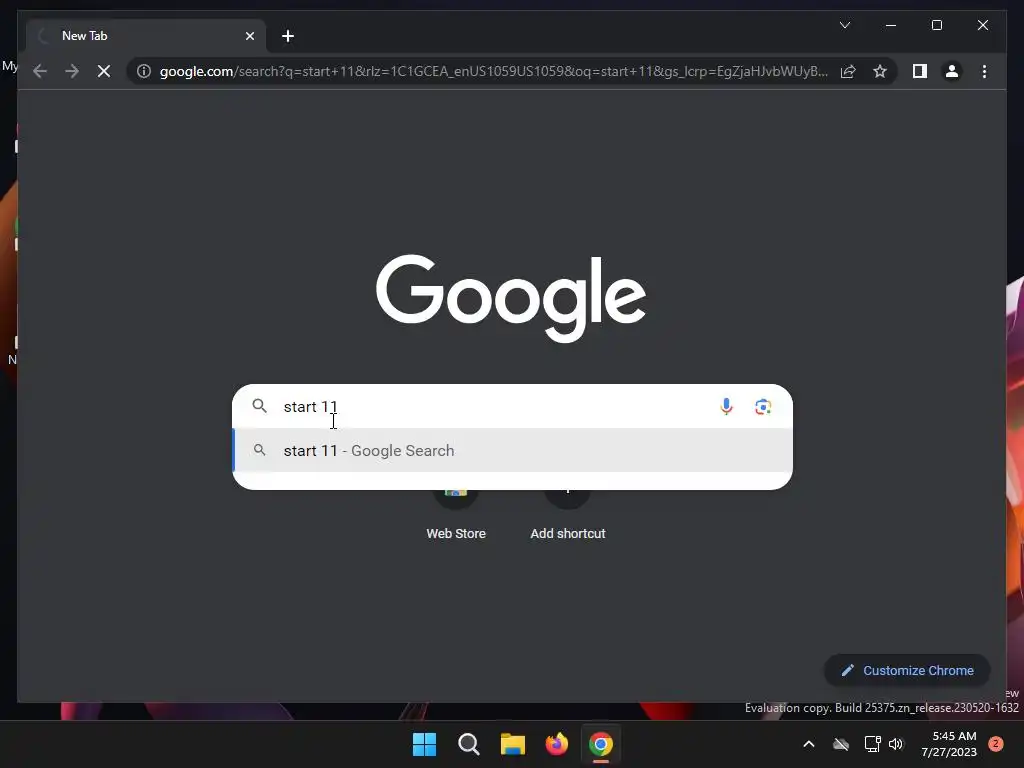Open the Web Store shortcut
The image size is (1024, 768).
456,516
